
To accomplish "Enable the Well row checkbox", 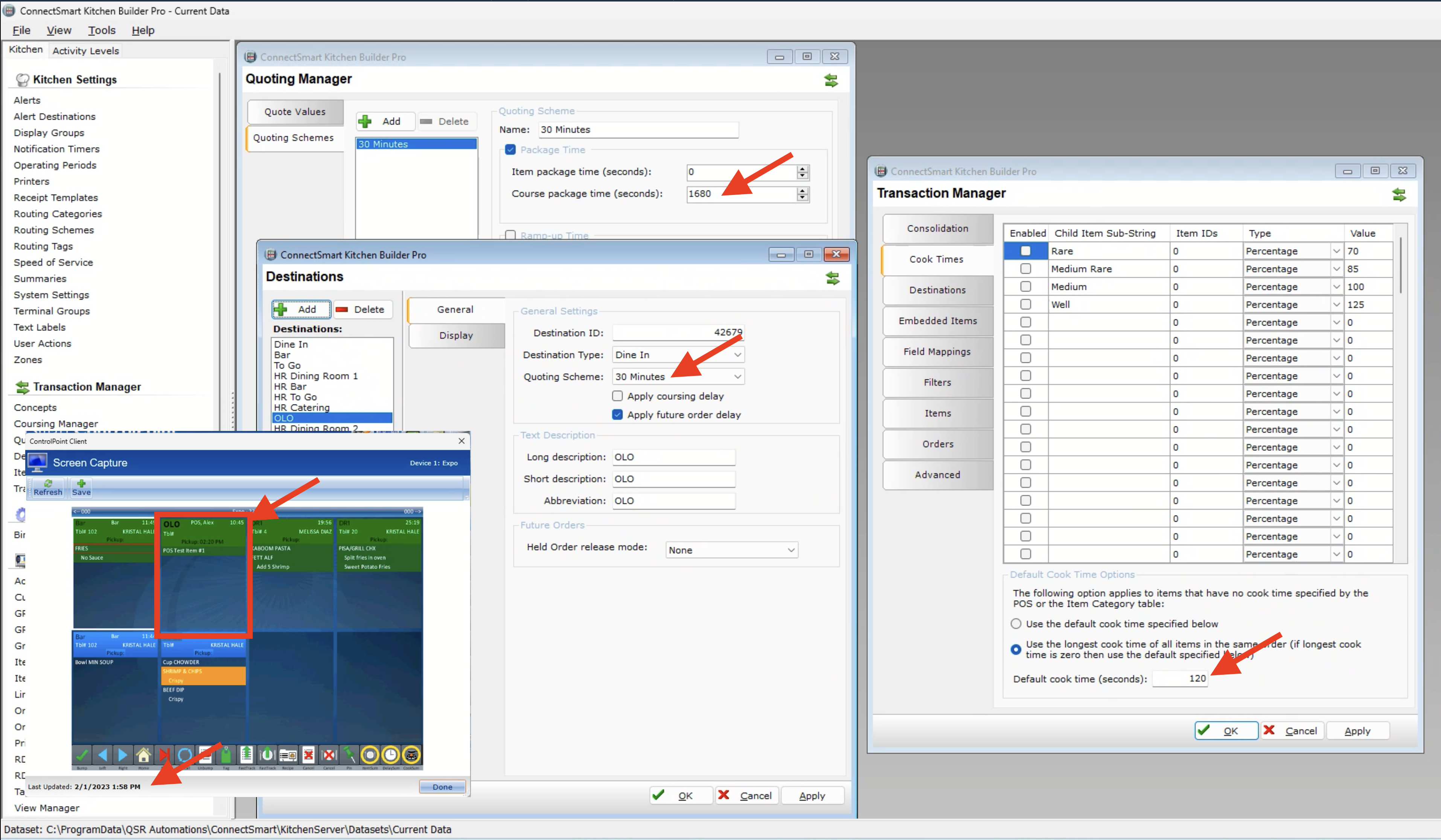I will (x=1026, y=304).
